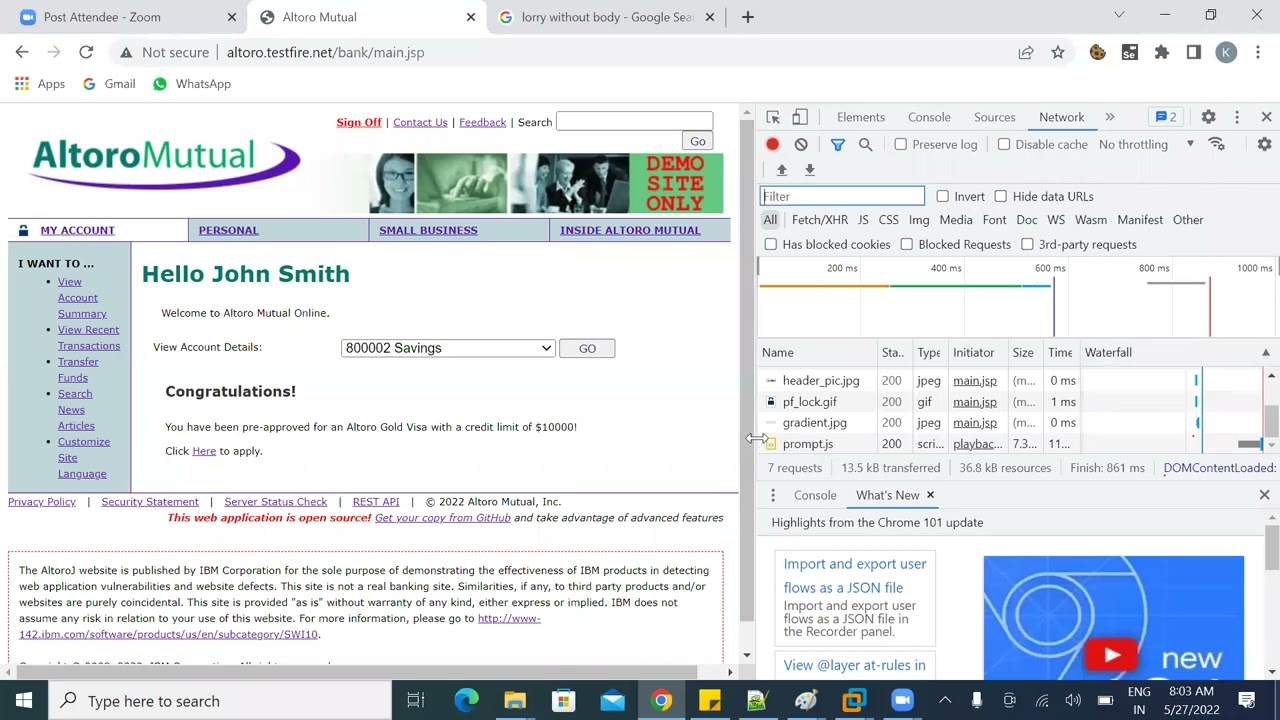The height and width of the screenshot is (720, 1280).
Task: View site info for Not secure warning
Action: click(x=165, y=52)
